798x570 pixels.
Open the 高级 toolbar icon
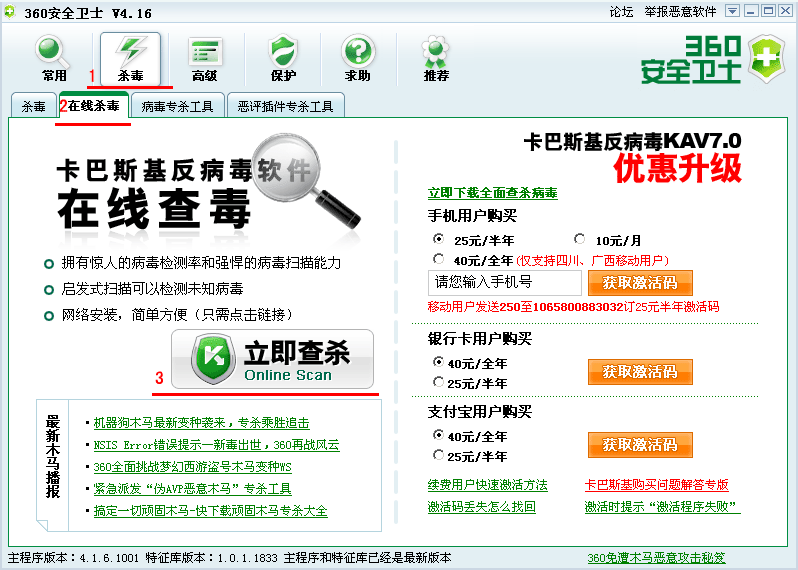(x=205, y=59)
